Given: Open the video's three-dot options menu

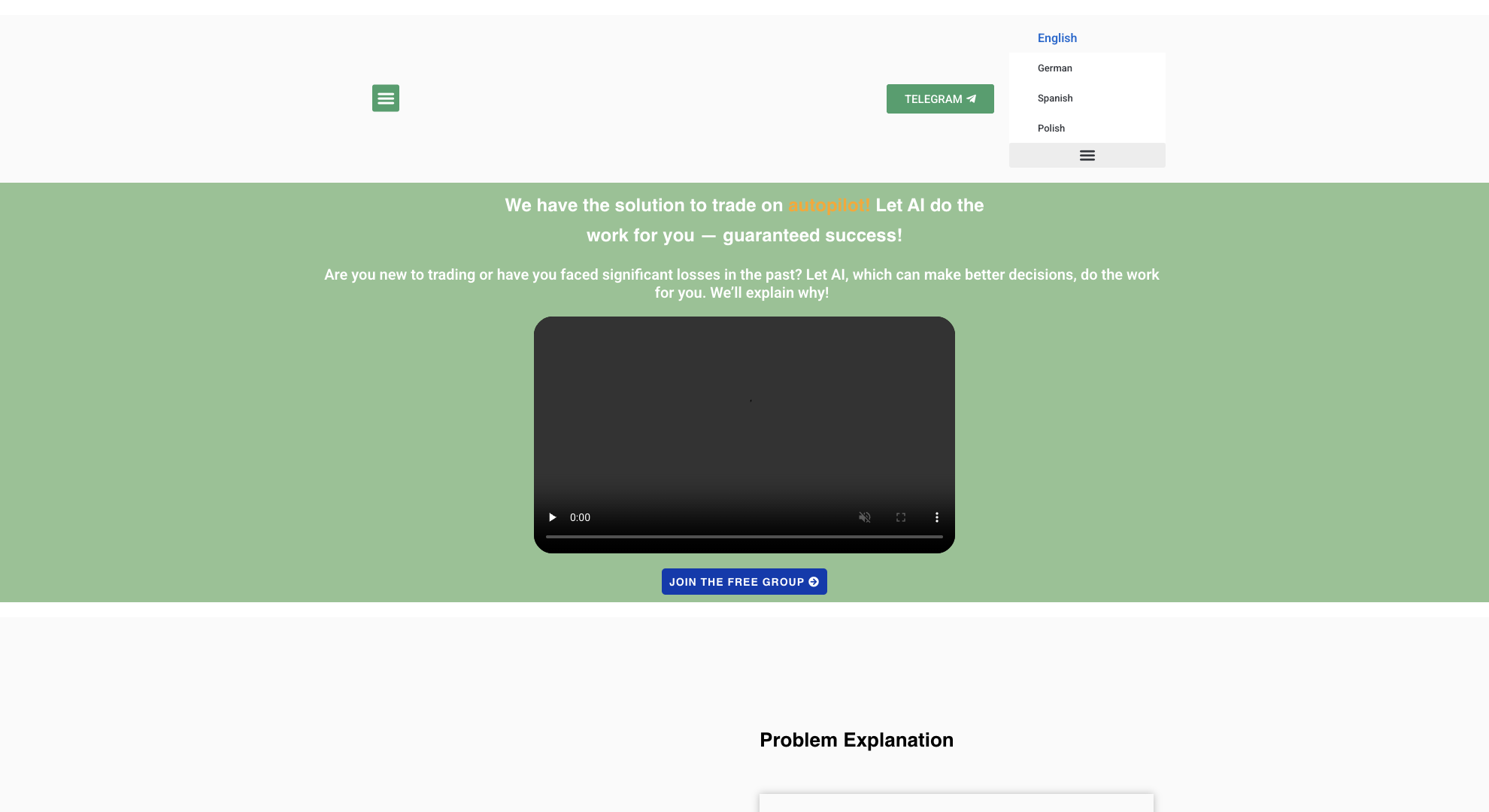Looking at the screenshot, I should [x=936, y=517].
